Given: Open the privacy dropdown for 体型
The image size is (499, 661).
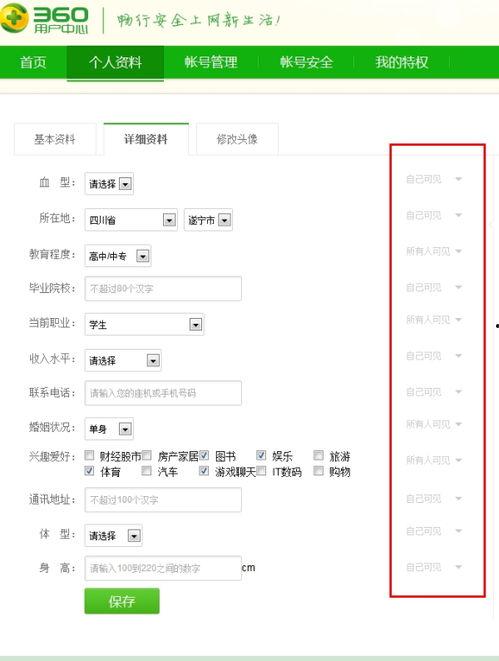Looking at the screenshot, I should click(x=434, y=531).
